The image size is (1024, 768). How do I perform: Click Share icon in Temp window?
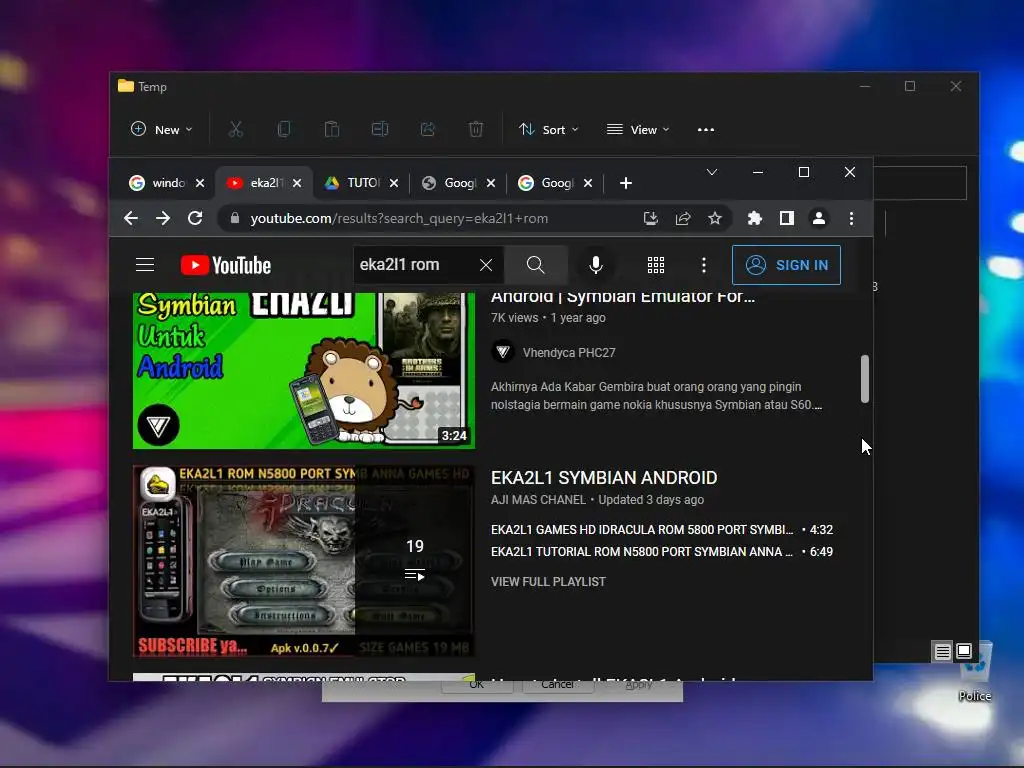pyautogui.click(x=428, y=129)
